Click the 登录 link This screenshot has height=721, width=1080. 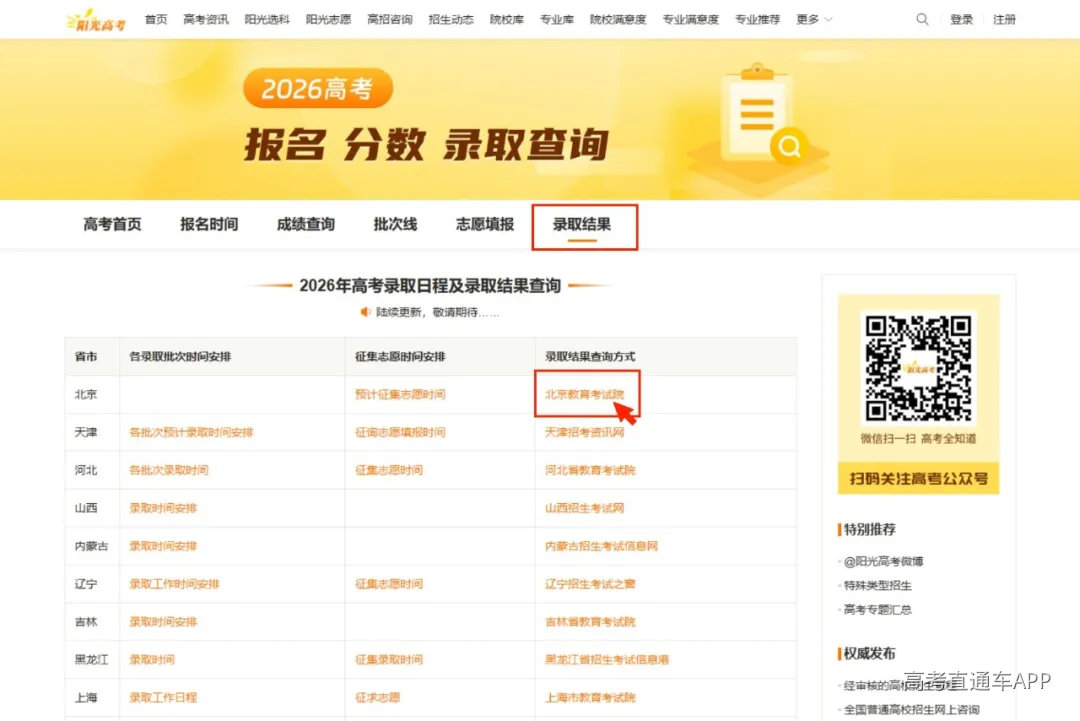[x=961, y=19]
